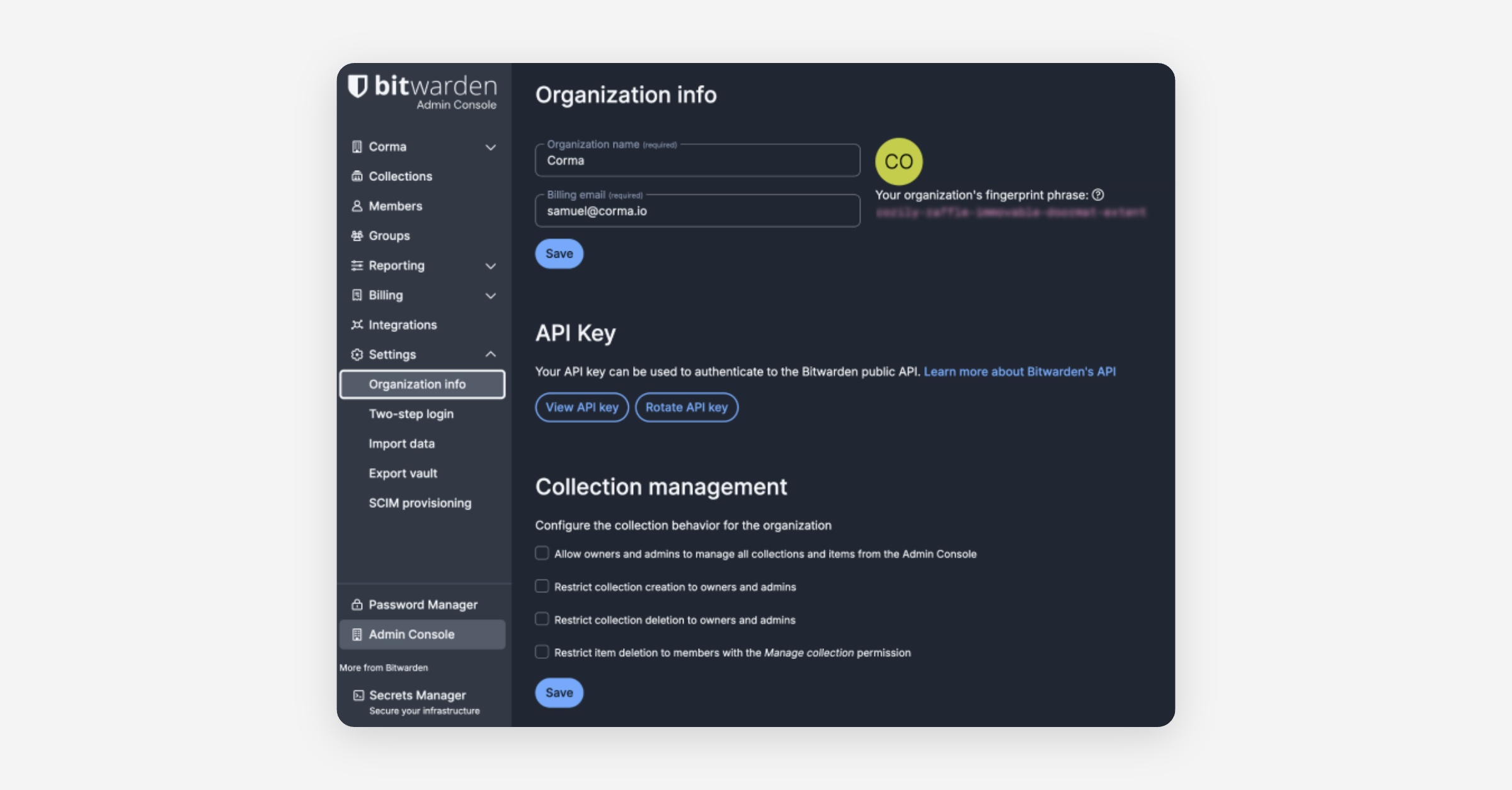This screenshot has width=1512, height=790.
Task: Click the blurred fingerprint phrase text
Action: click(1011, 213)
